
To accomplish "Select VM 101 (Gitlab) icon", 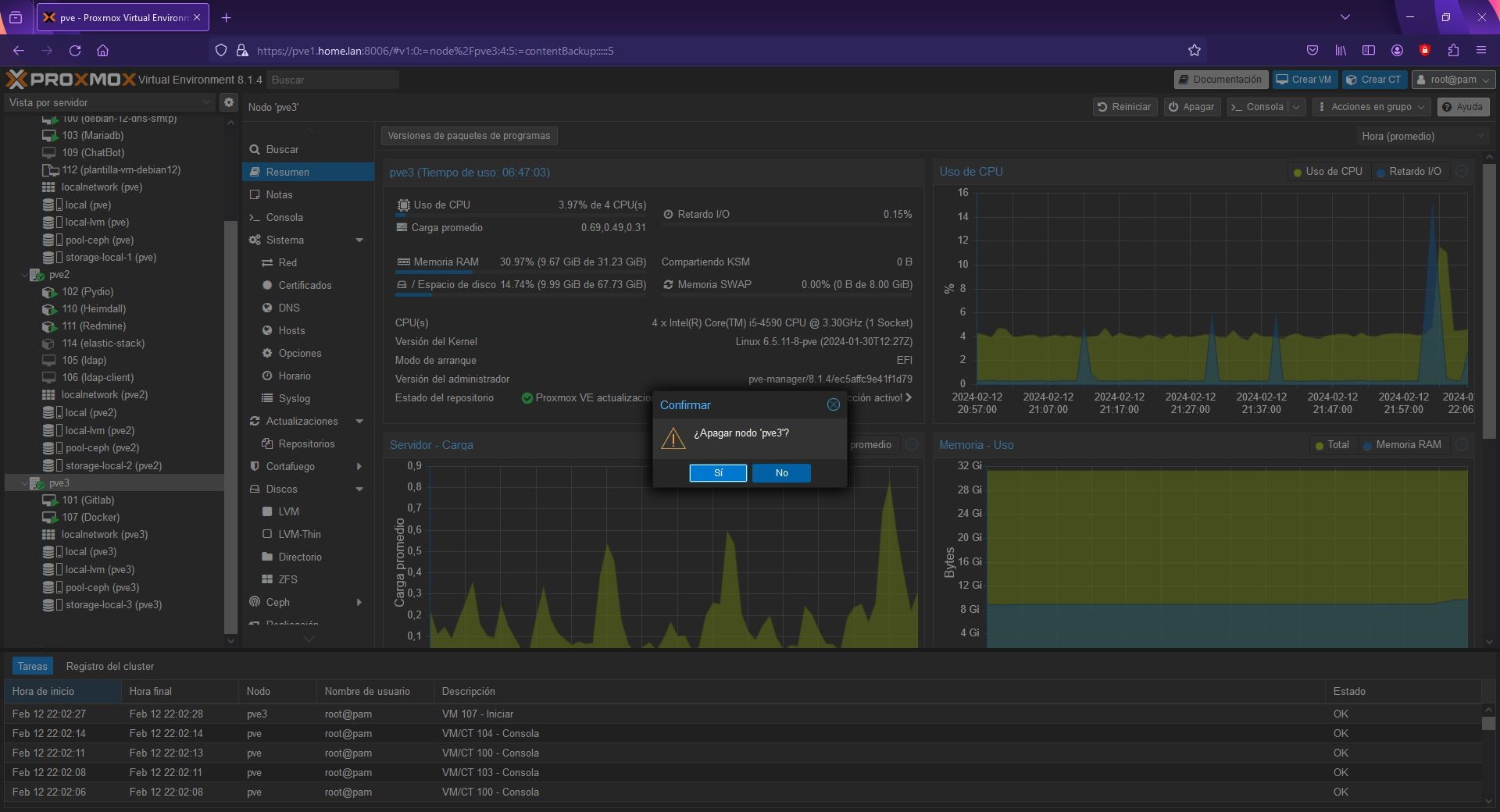I will (49, 500).
